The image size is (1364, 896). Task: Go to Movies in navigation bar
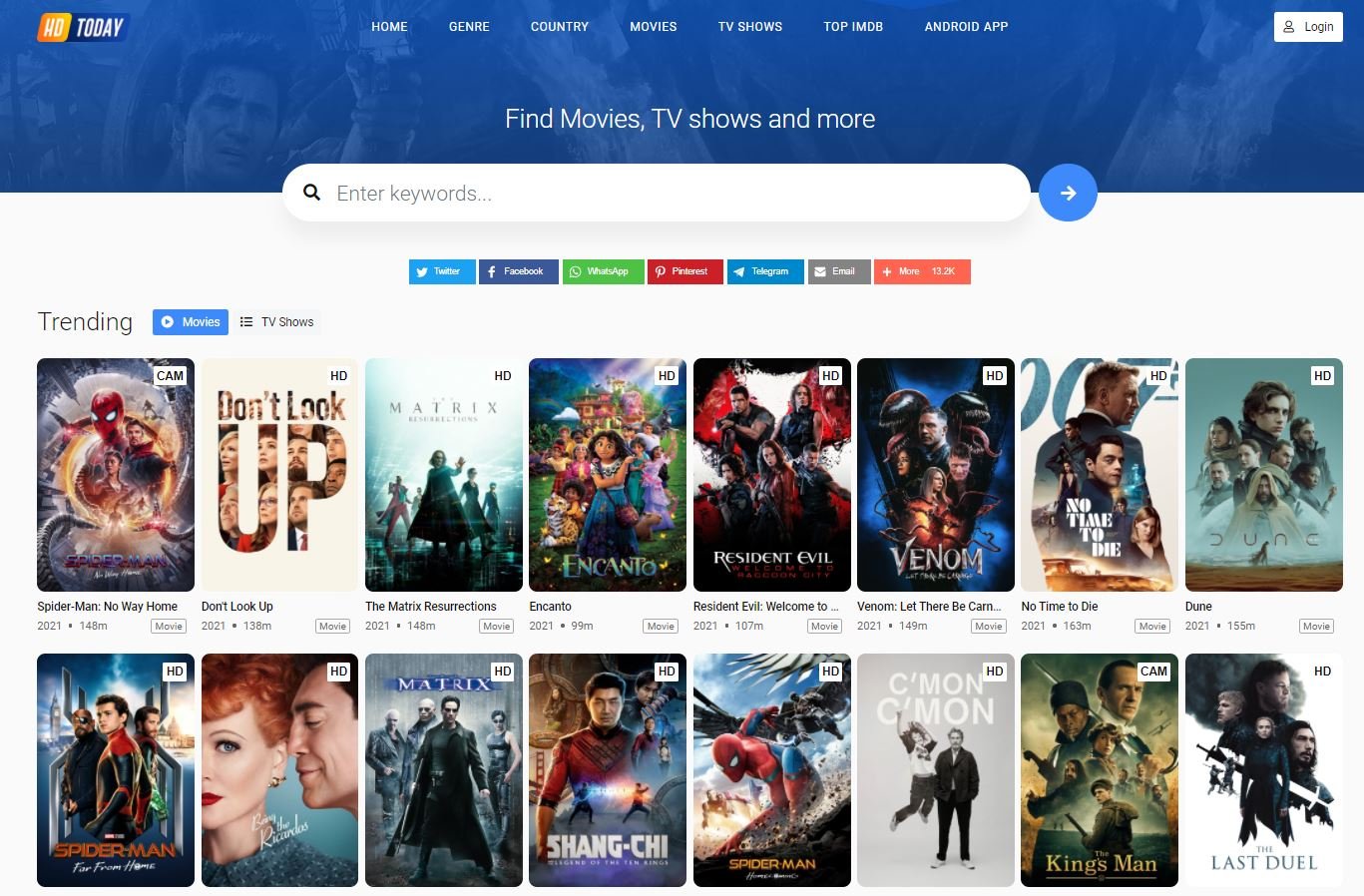(x=654, y=27)
